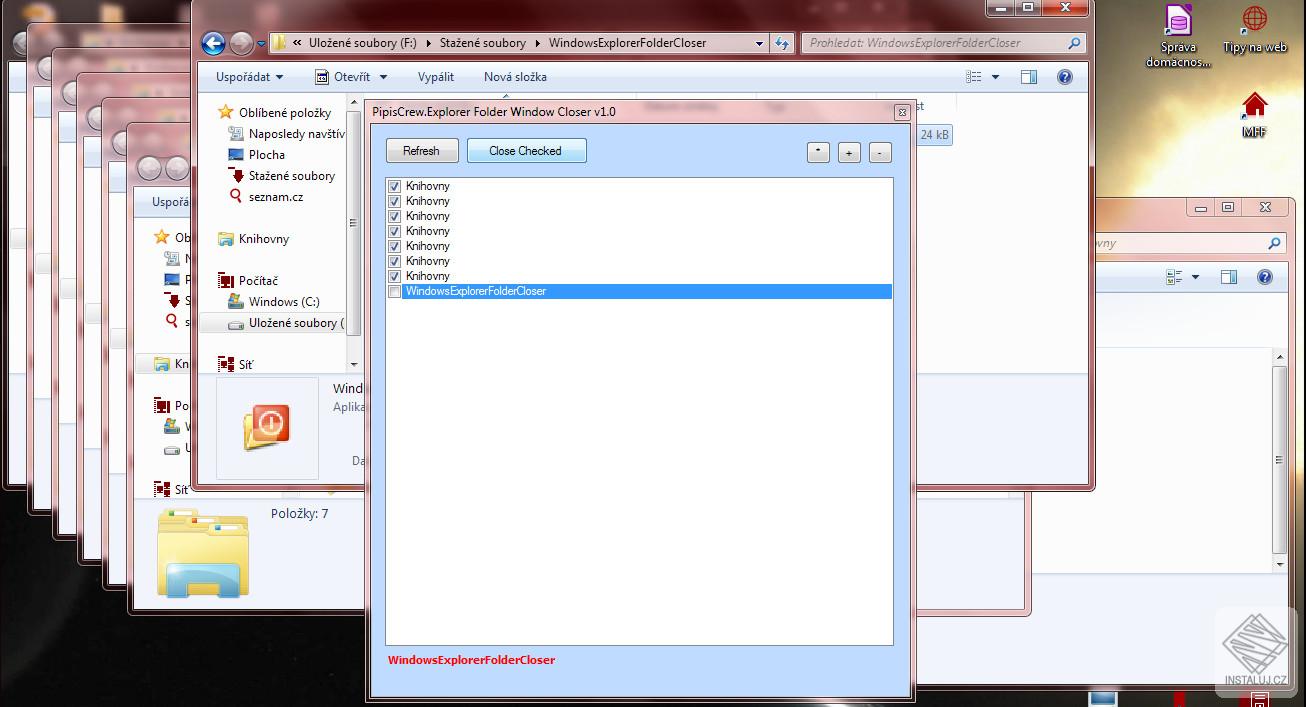Open the address bar history dropdown
This screenshot has width=1306, height=707.
tap(760, 43)
